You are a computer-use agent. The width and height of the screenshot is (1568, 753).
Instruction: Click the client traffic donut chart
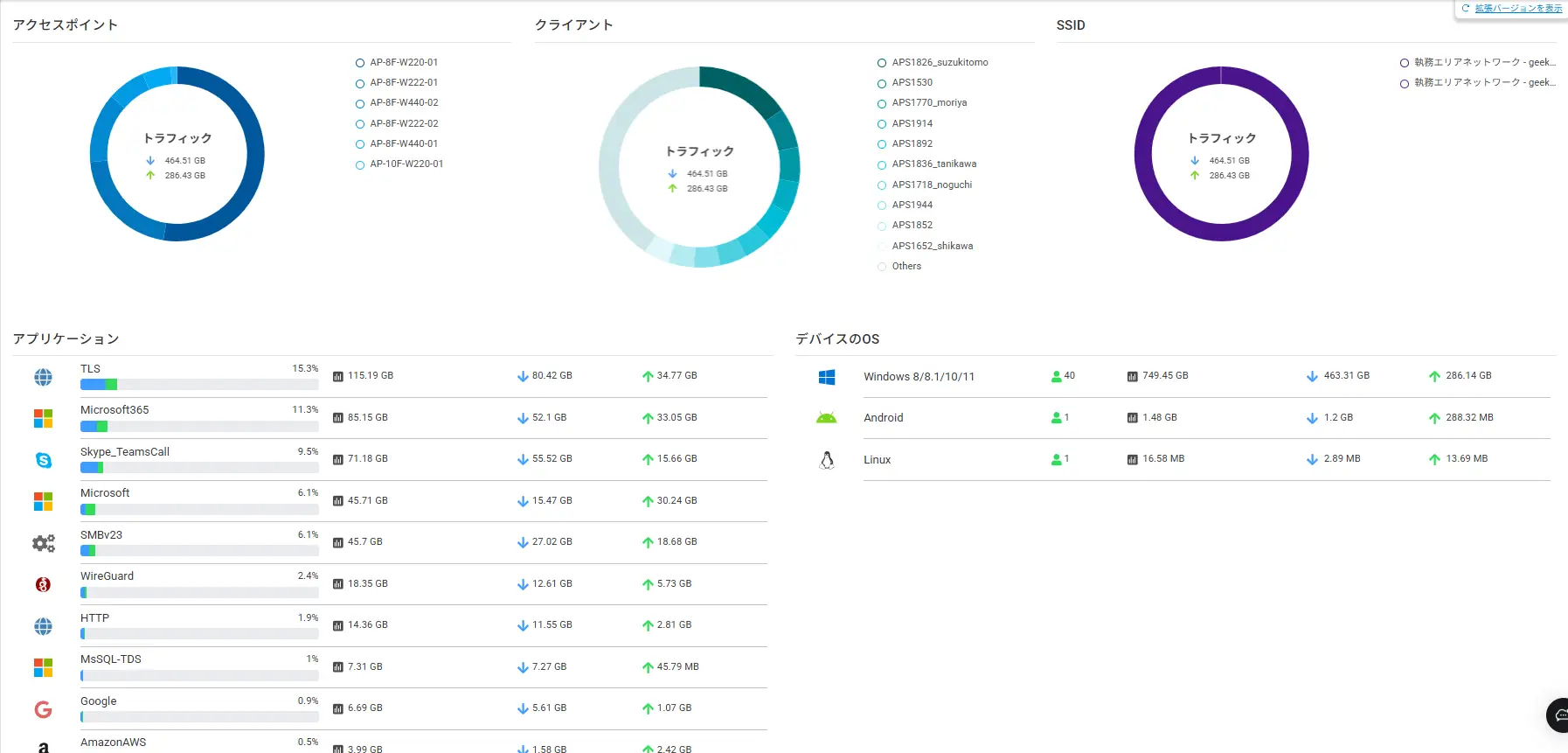[699, 167]
